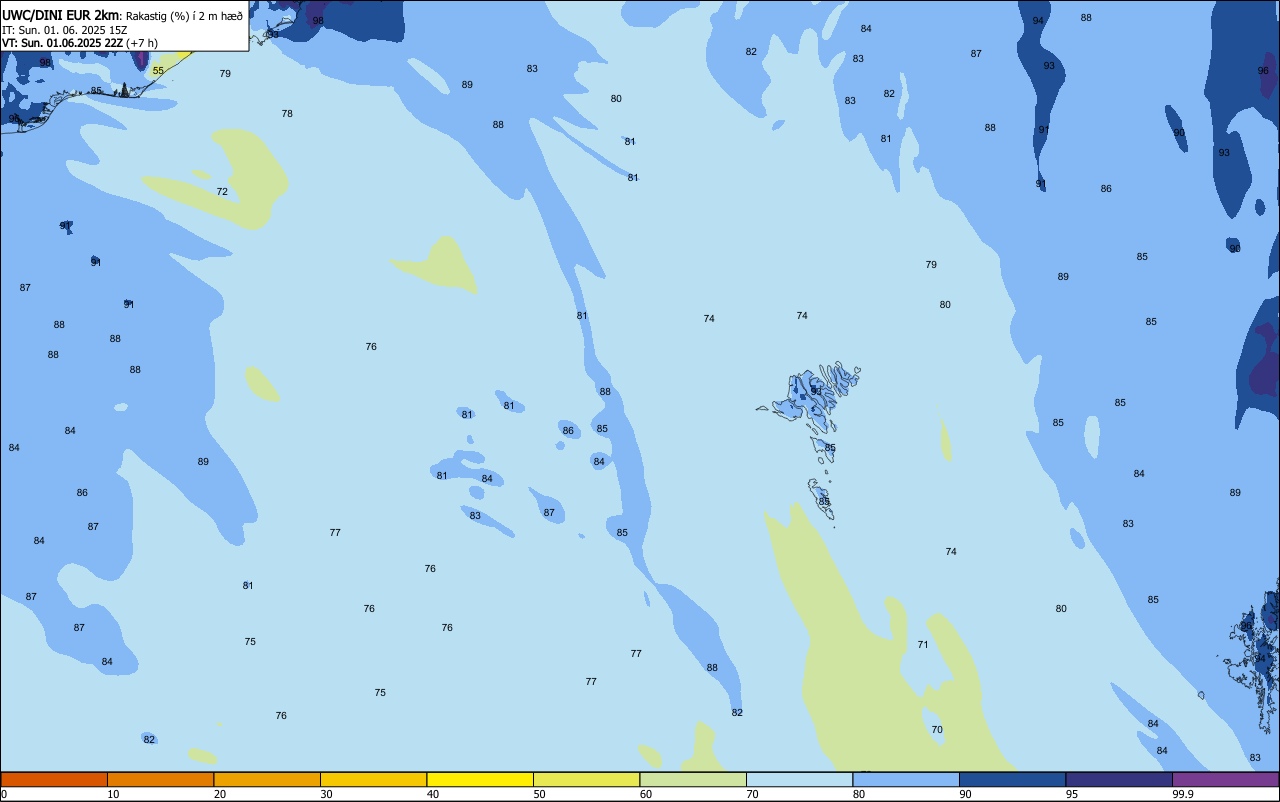Image resolution: width=1280 pixels, height=802 pixels.
Task: Click the '78' humidity value on map
Action: [287, 114]
